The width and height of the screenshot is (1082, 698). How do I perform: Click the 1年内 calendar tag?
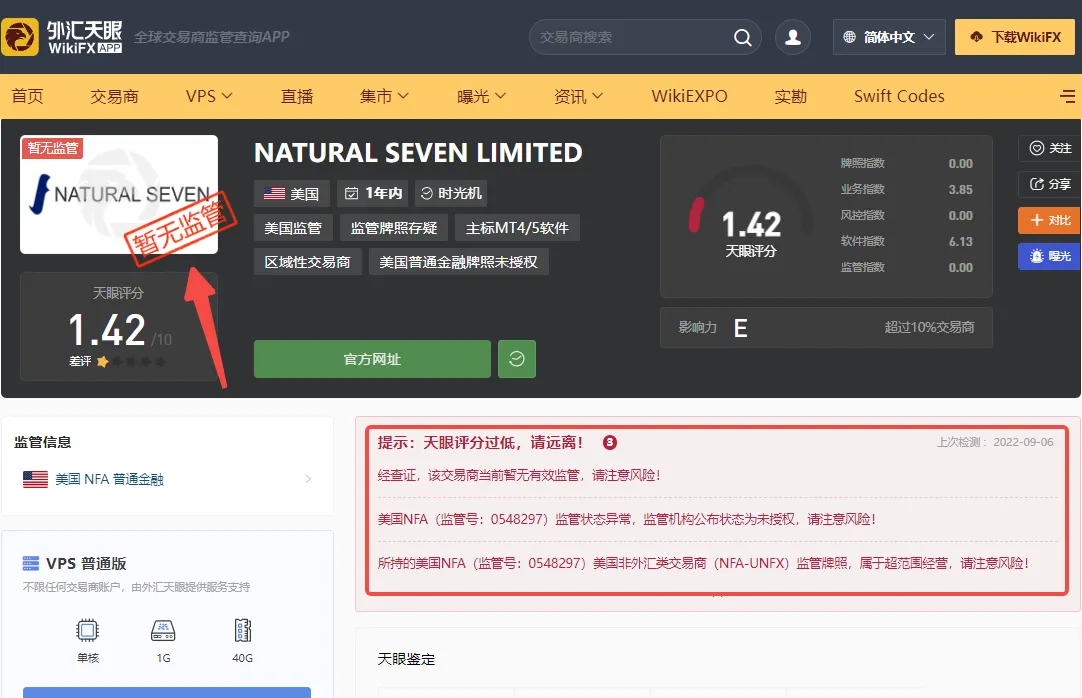pos(373,193)
